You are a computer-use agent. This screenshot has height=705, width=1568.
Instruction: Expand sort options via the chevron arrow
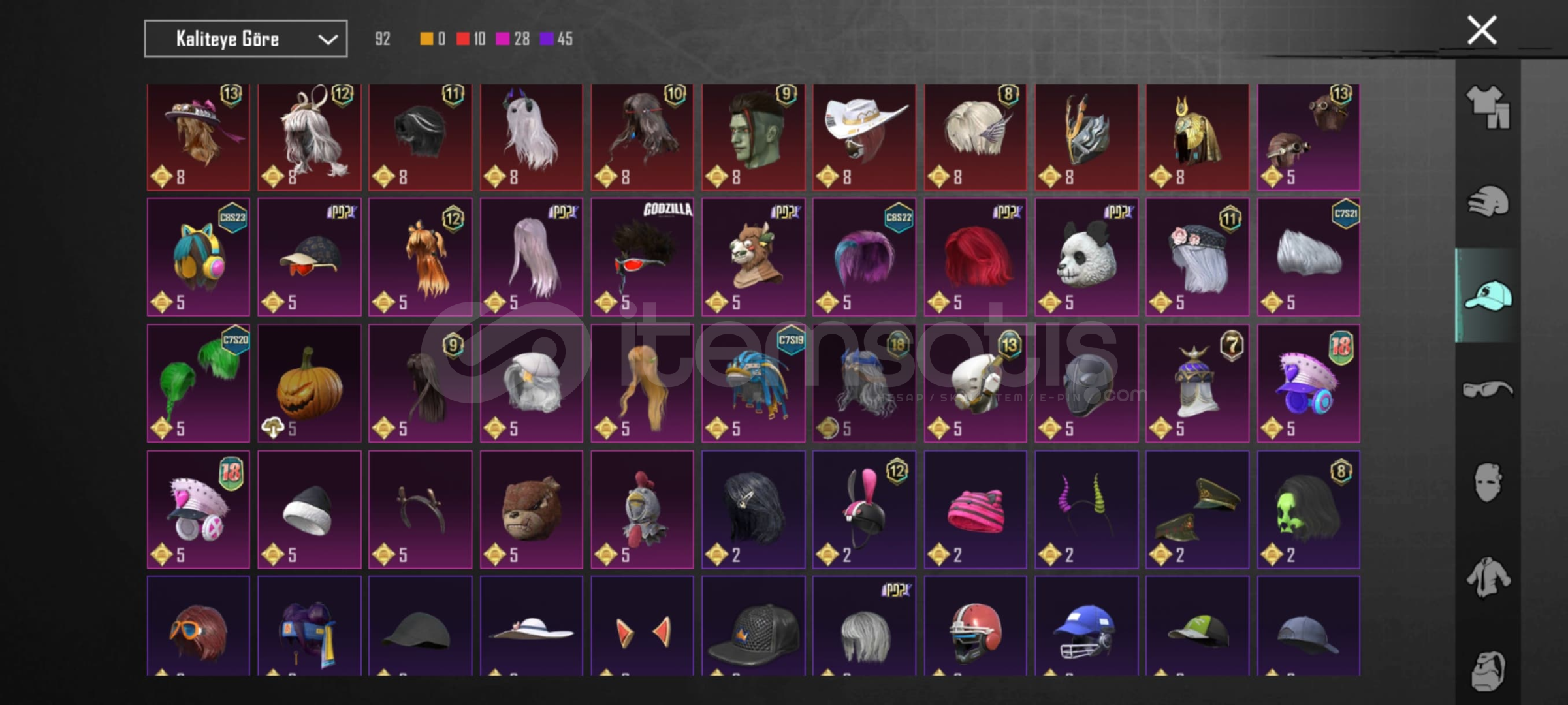click(x=327, y=40)
